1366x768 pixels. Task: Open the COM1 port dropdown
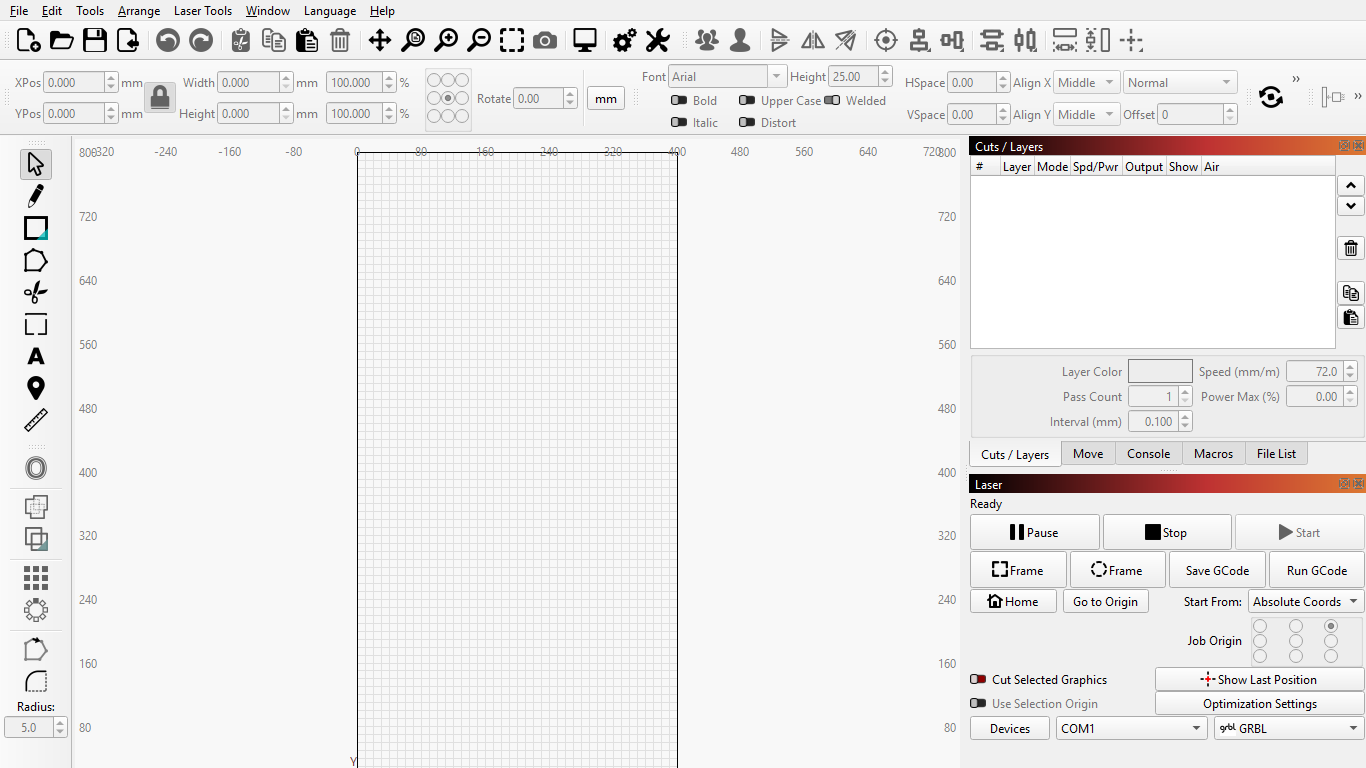pos(1131,729)
